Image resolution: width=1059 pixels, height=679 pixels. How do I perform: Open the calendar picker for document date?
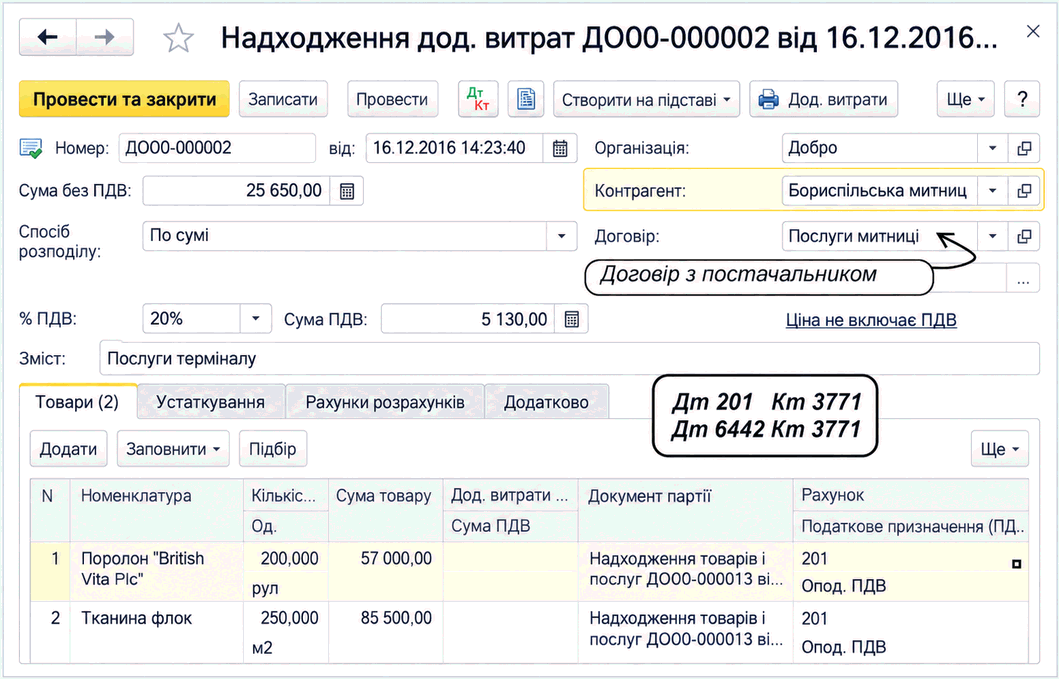click(x=560, y=148)
